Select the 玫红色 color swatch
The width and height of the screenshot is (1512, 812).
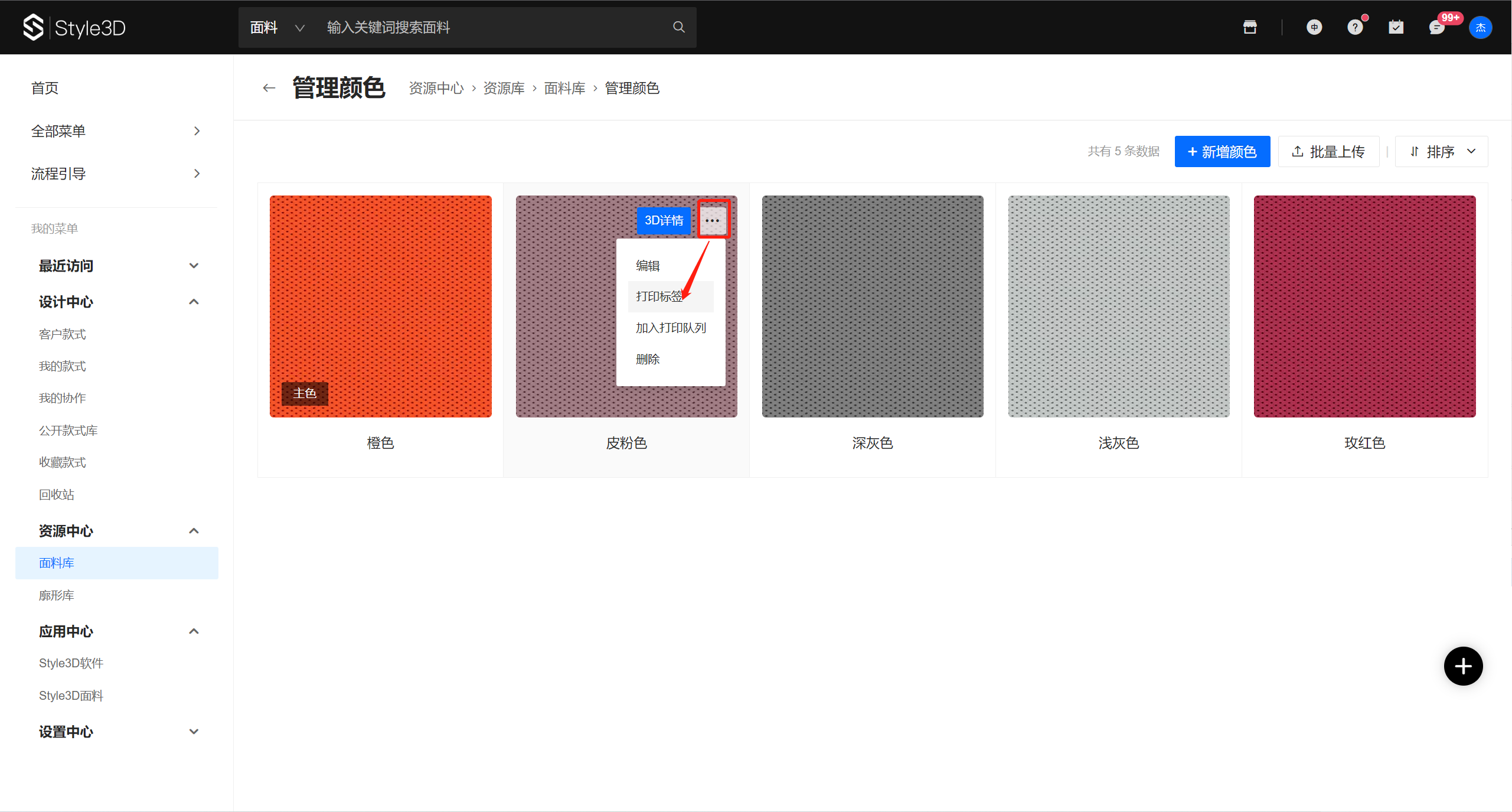tap(1364, 306)
